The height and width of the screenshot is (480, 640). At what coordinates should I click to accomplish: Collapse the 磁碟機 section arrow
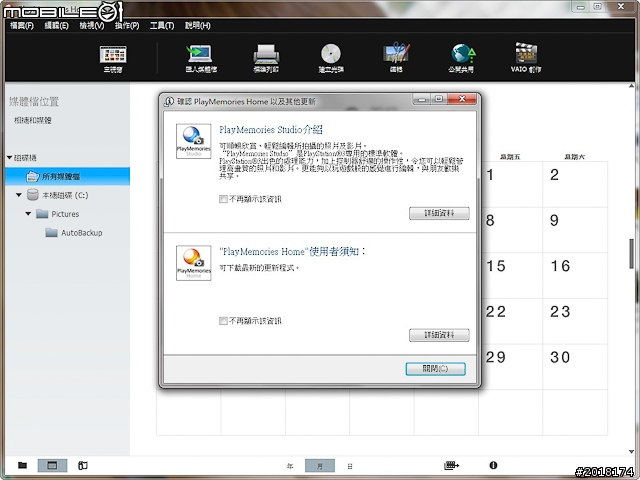(9, 158)
